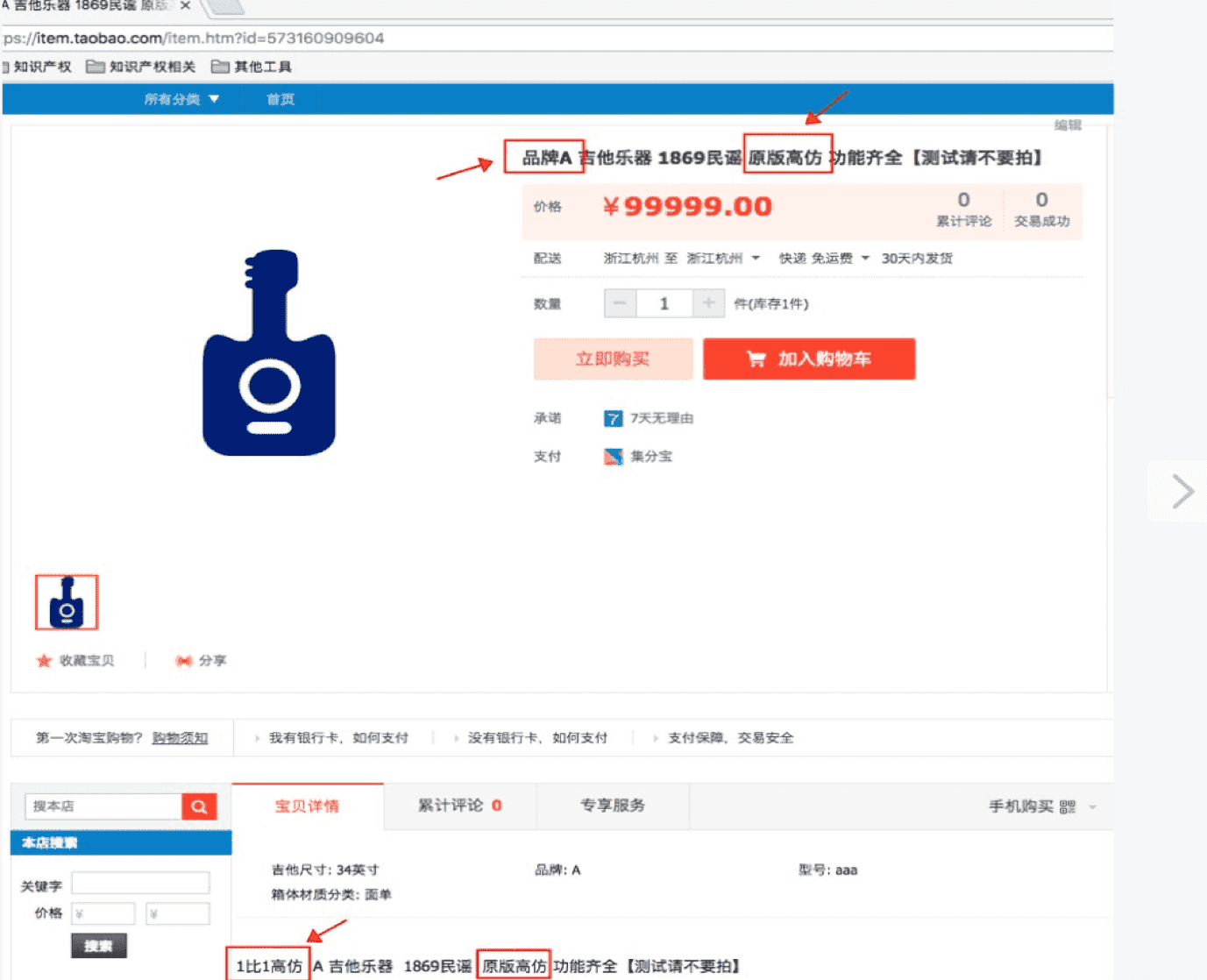Open 累计评论 count beside the price
Viewport: 1207px width, 980px height.
tap(963, 209)
